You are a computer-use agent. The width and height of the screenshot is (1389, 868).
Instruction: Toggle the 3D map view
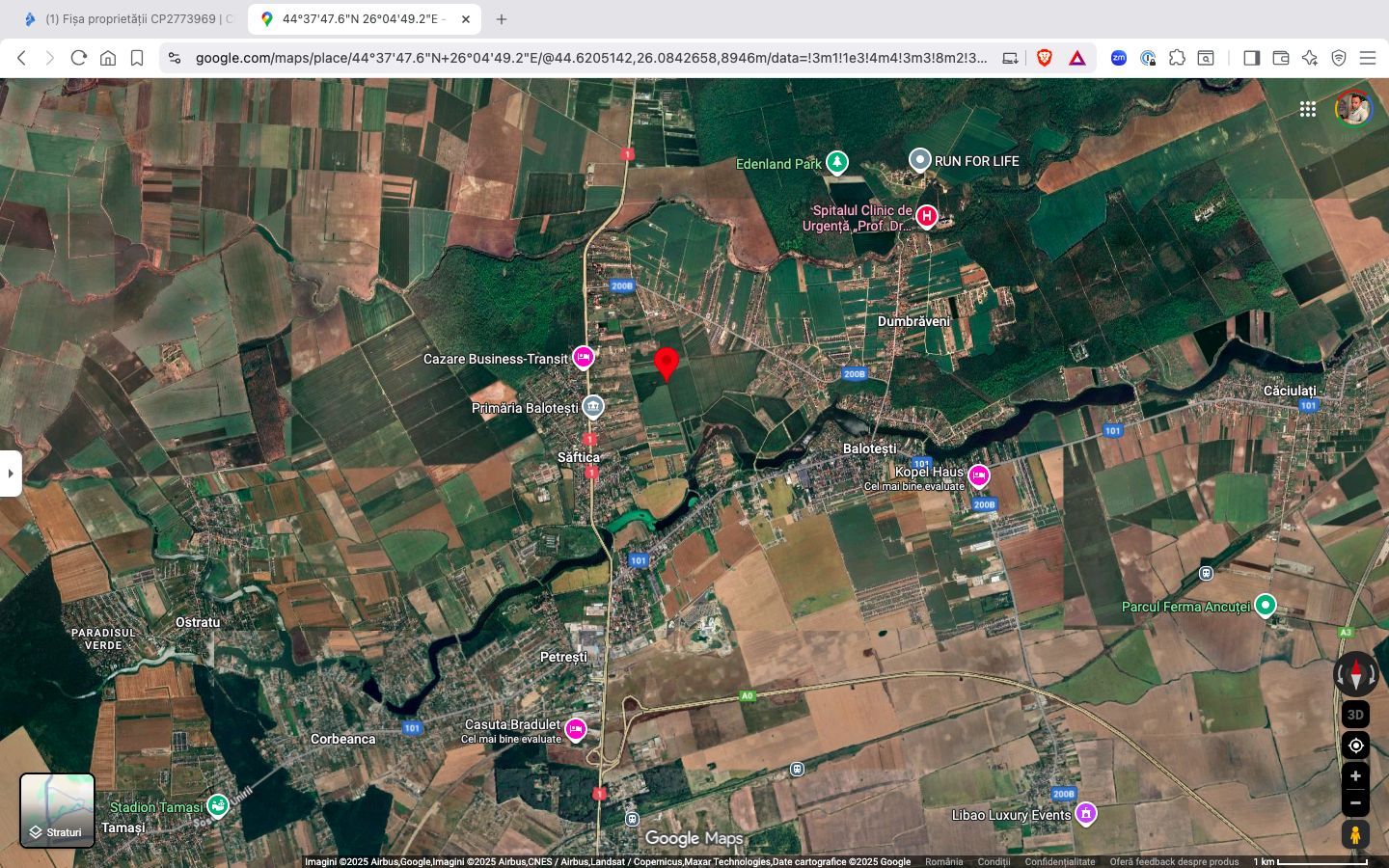click(x=1355, y=715)
